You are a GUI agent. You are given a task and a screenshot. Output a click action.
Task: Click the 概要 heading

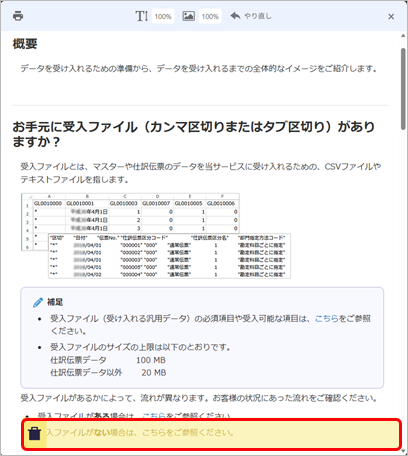pyautogui.click(x=25, y=44)
